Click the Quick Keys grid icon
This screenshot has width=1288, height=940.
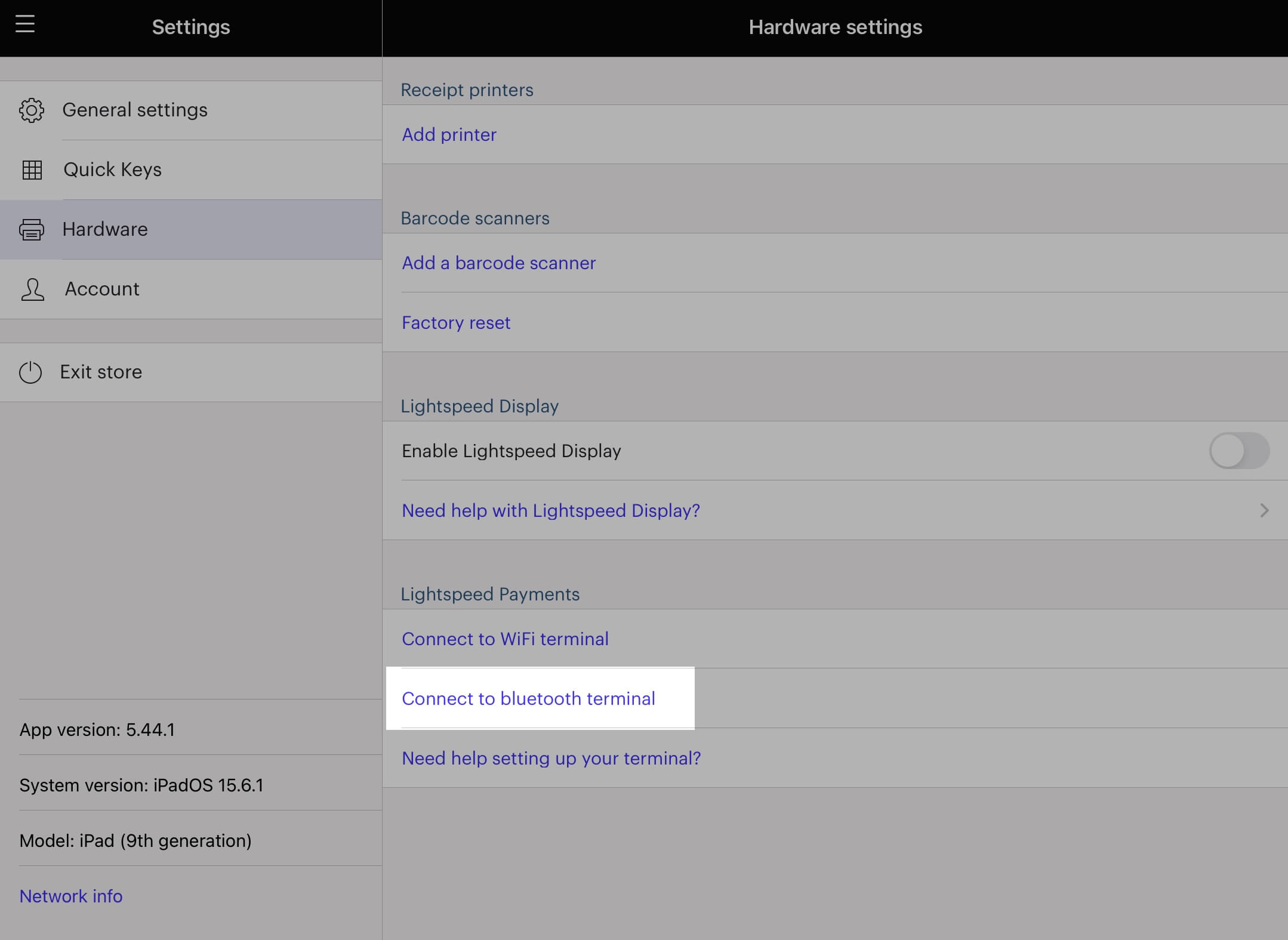32,170
